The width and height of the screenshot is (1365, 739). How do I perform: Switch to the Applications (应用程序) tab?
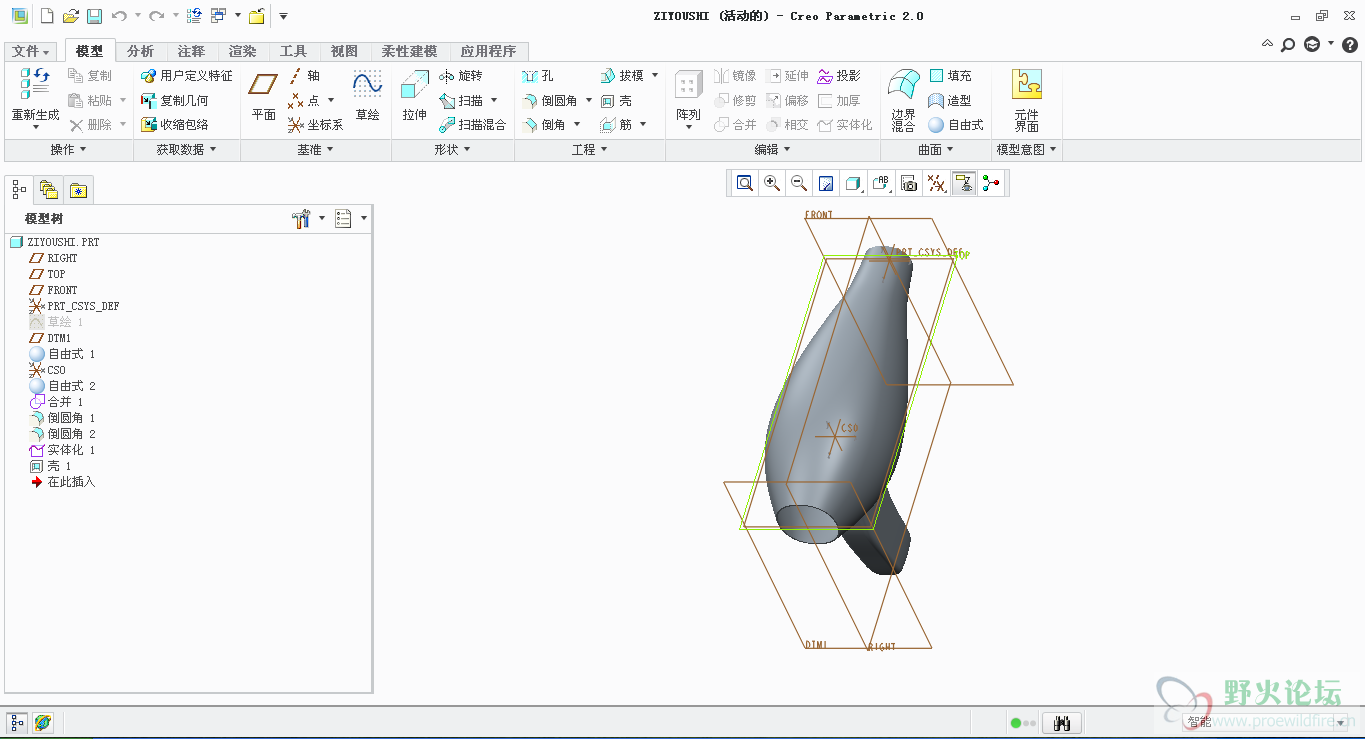[x=488, y=51]
